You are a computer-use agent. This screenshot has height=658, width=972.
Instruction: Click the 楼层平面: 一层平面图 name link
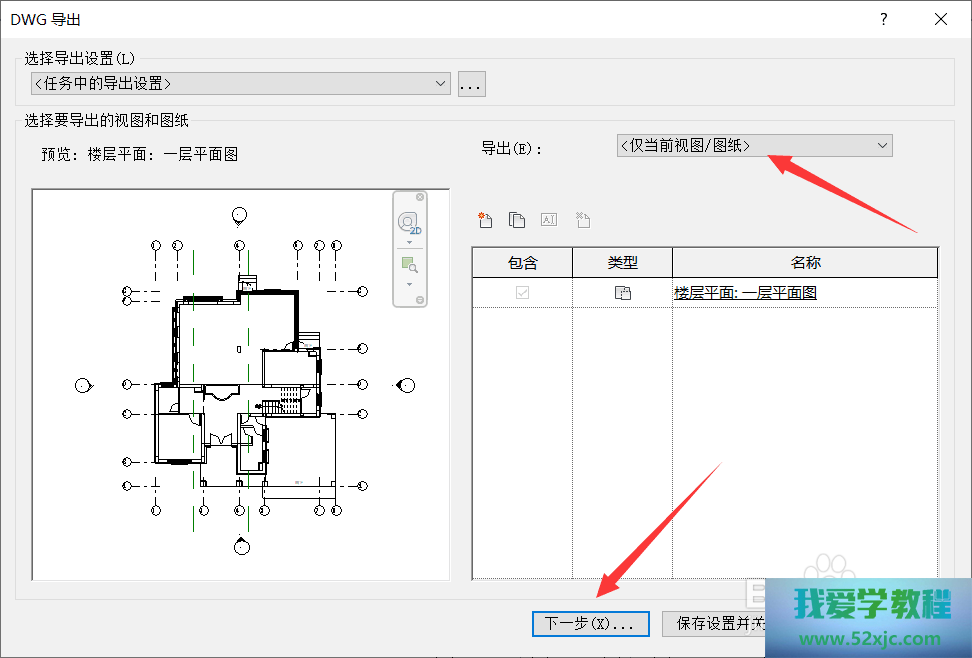pos(745,293)
